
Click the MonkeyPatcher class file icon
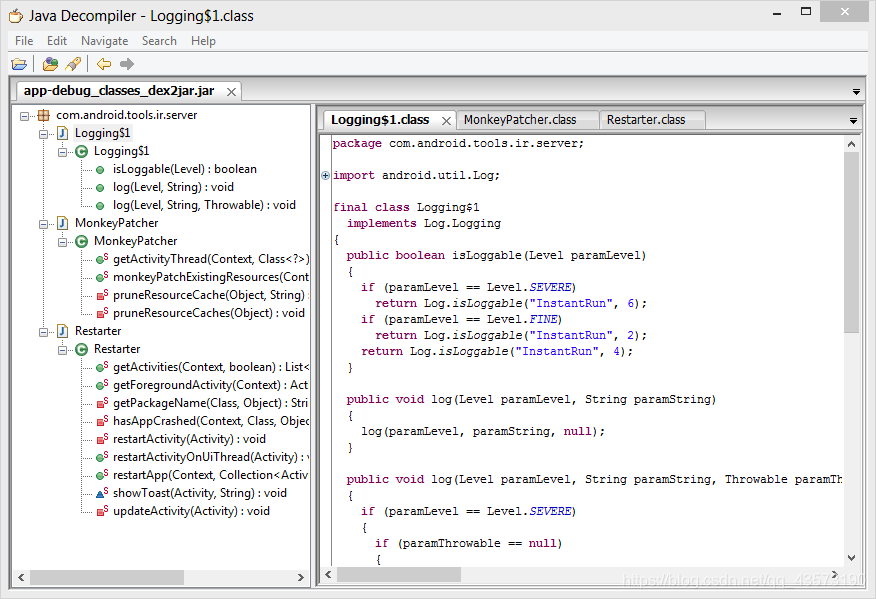(63, 224)
